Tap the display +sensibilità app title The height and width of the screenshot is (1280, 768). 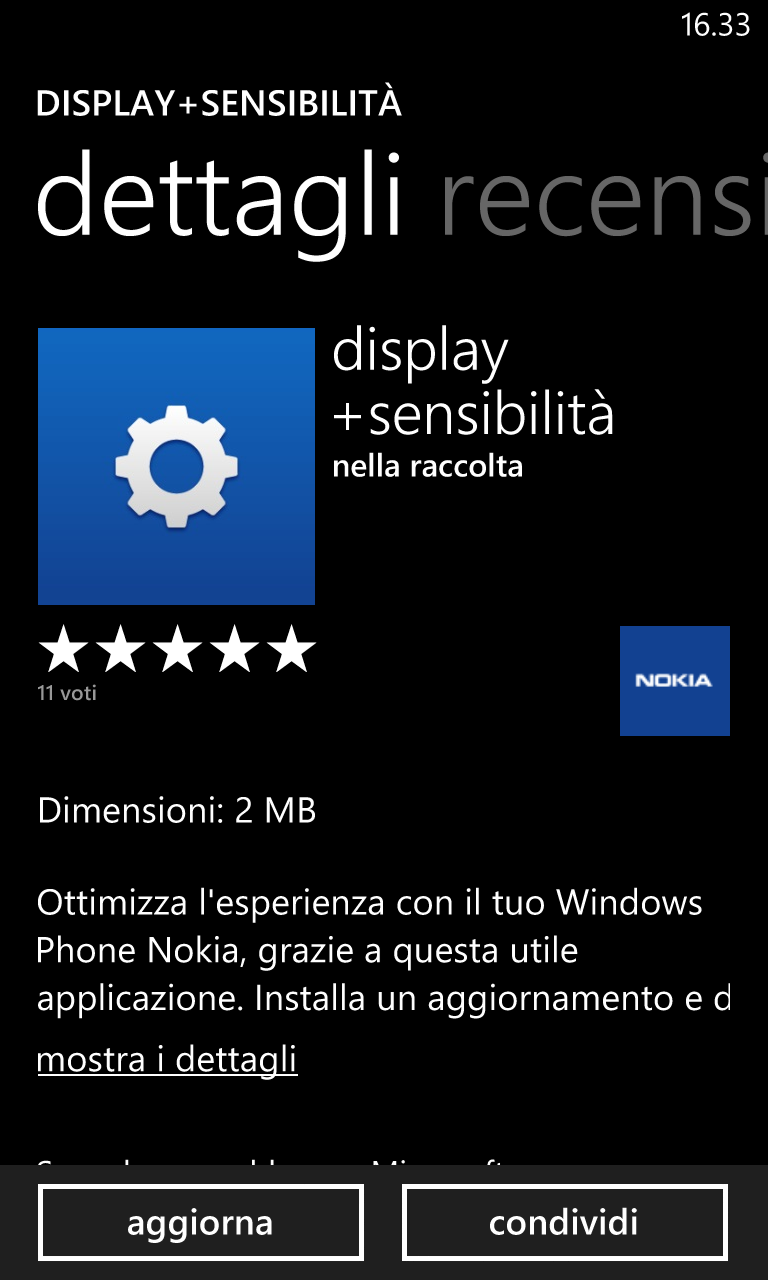pyautogui.click(x=473, y=384)
